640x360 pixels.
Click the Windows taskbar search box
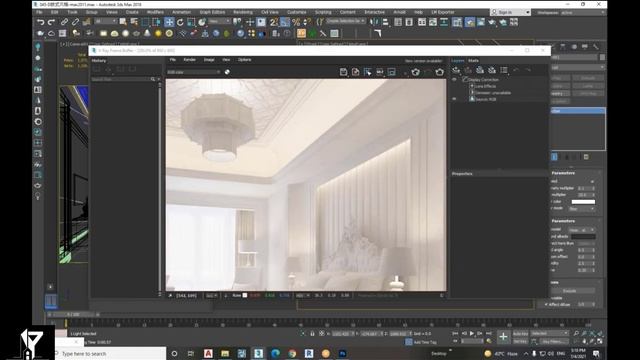[x=111, y=353]
